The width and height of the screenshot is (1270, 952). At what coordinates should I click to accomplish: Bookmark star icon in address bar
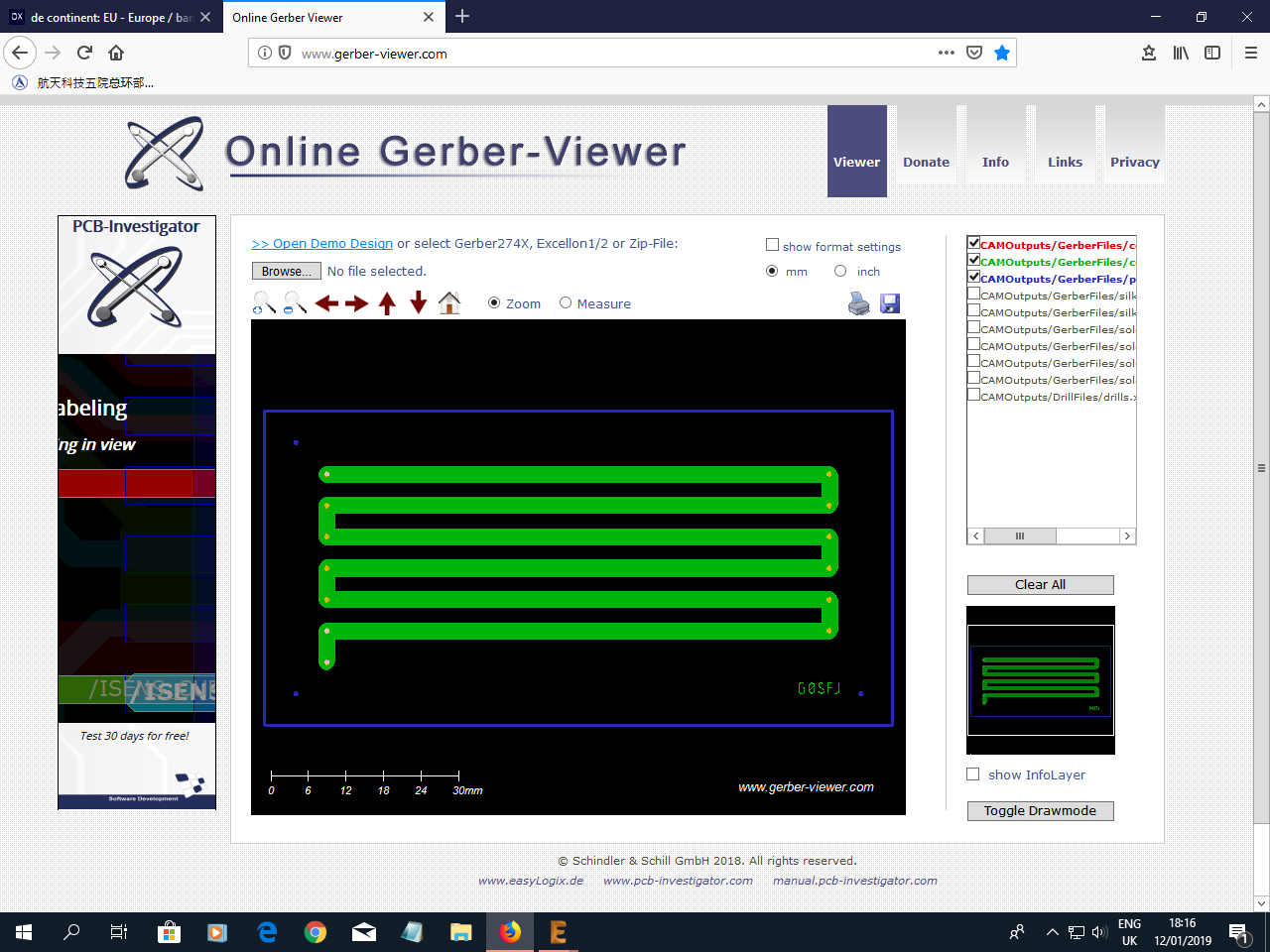(1002, 53)
